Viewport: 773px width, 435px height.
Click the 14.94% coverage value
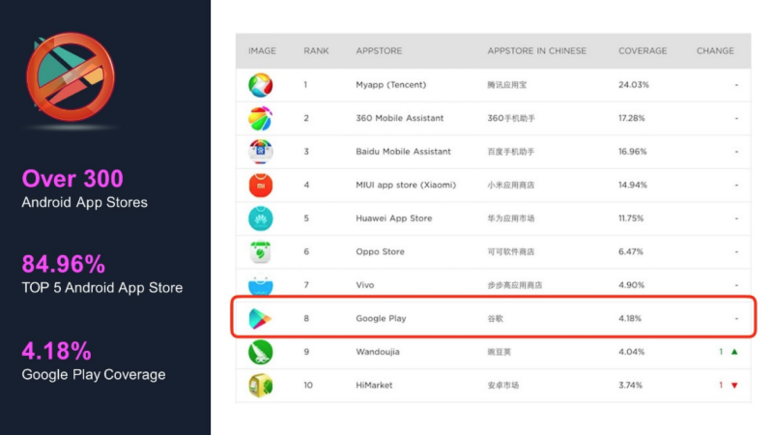[632, 185]
